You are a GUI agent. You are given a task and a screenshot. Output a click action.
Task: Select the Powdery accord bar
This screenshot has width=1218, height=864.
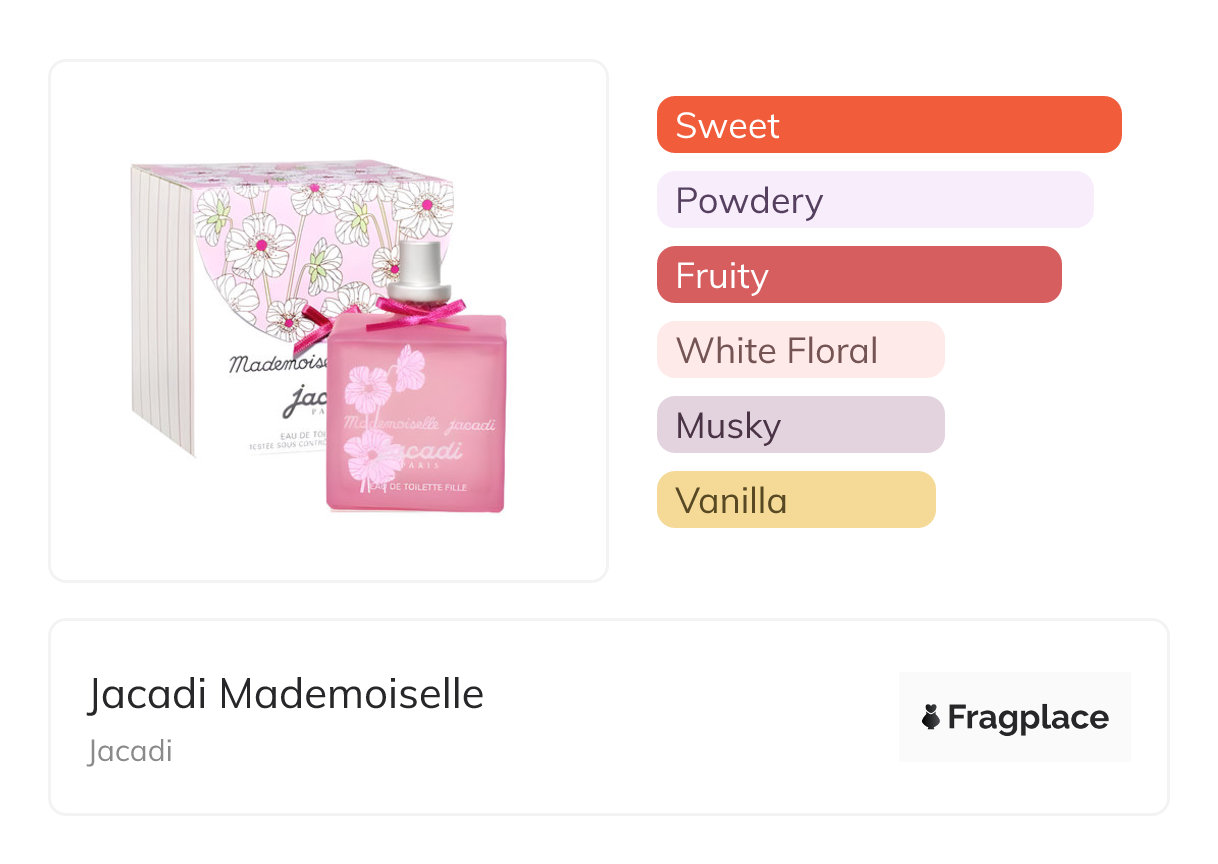click(874, 200)
